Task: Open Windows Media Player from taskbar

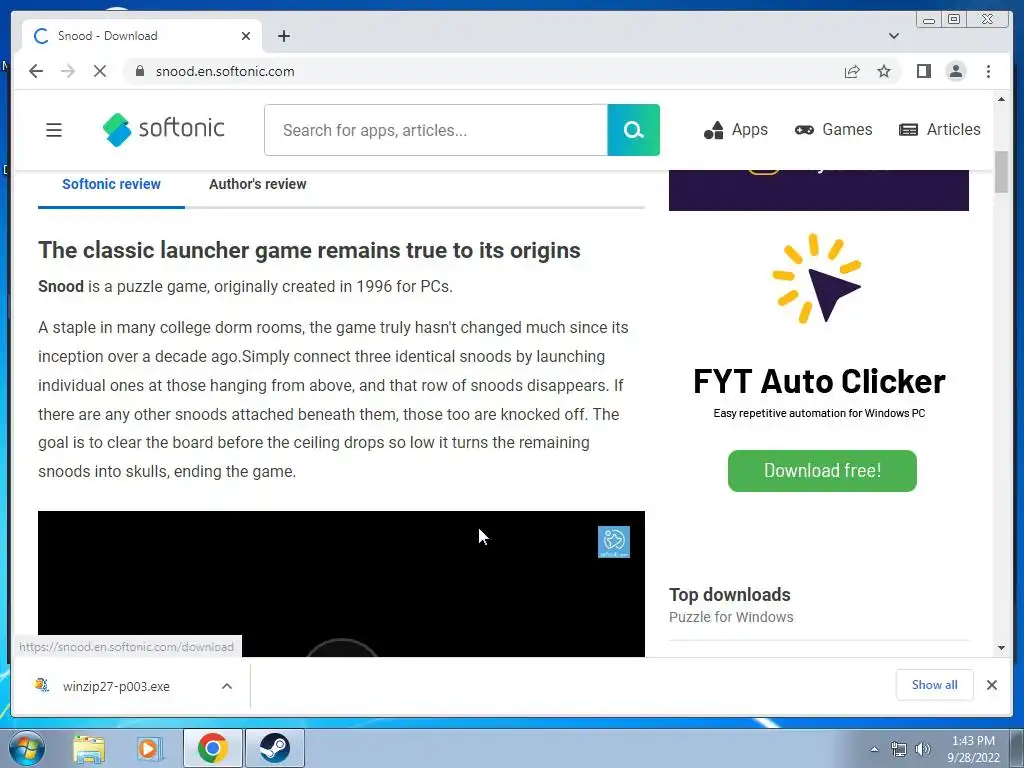Action: pos(150,748)
